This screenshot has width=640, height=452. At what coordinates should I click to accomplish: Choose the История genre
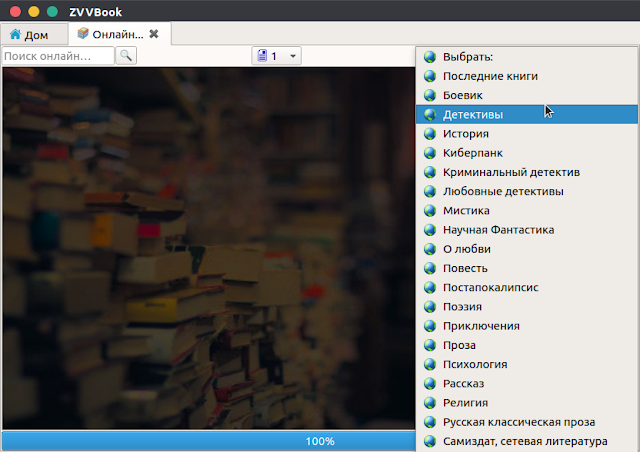coord(527,134)
